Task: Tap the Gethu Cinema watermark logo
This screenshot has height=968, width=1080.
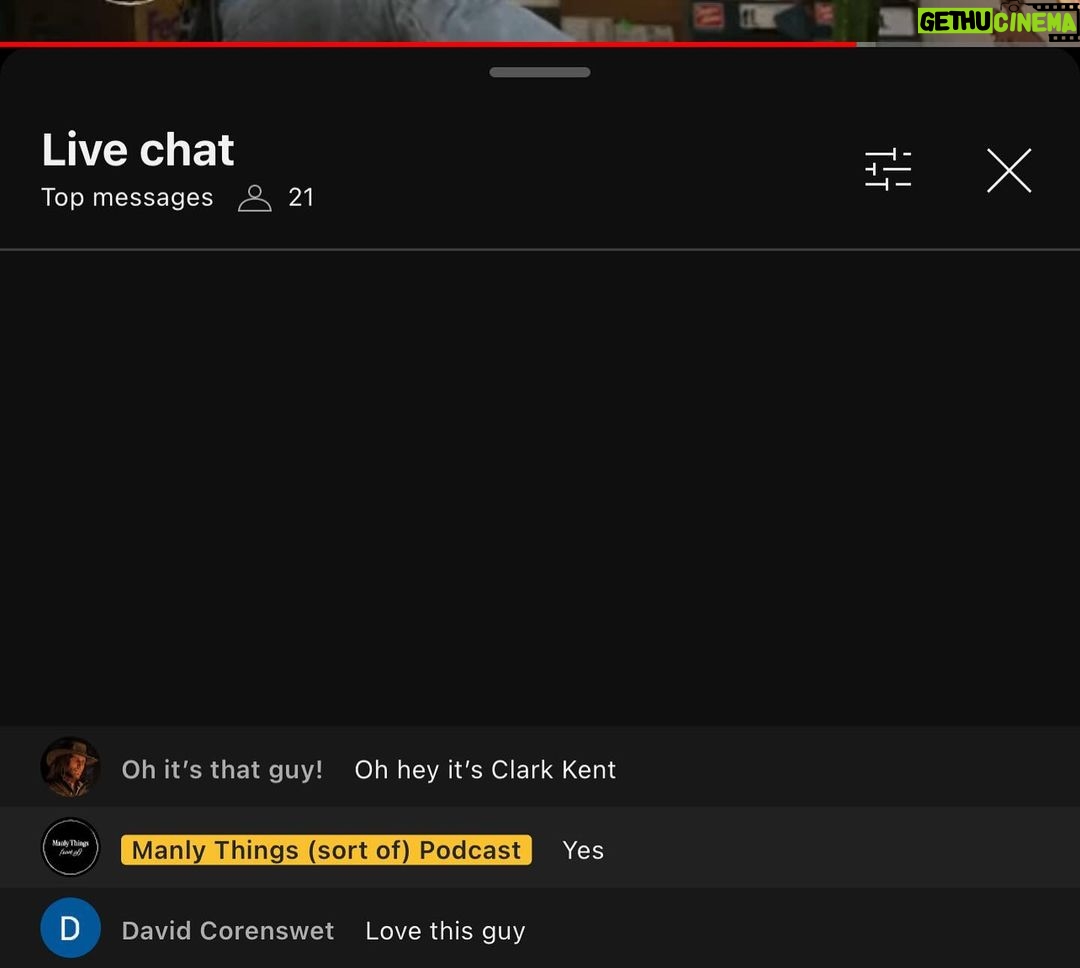Action: point(997,21)
